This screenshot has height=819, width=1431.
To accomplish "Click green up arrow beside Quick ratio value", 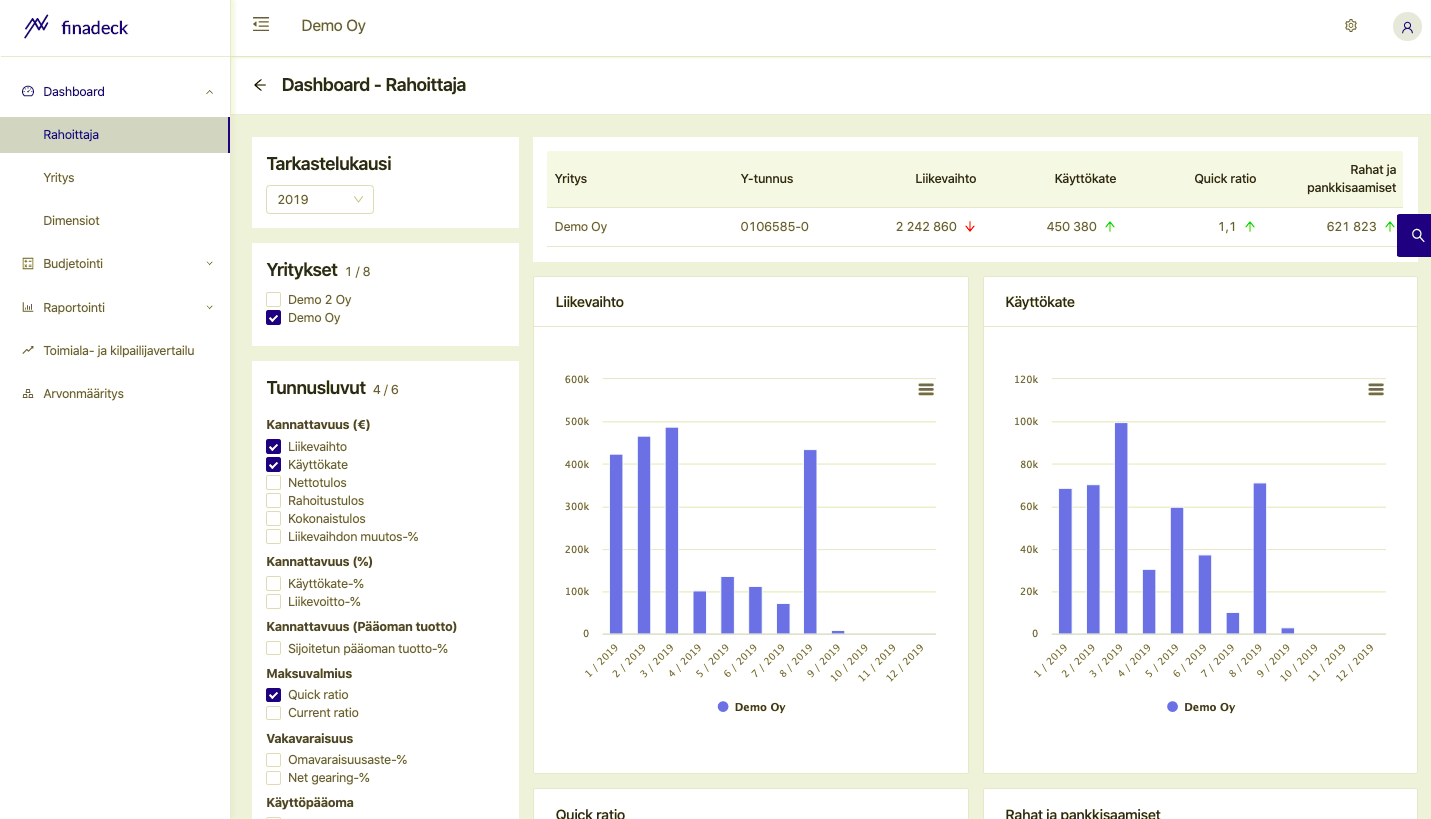I will point(1250,227).
